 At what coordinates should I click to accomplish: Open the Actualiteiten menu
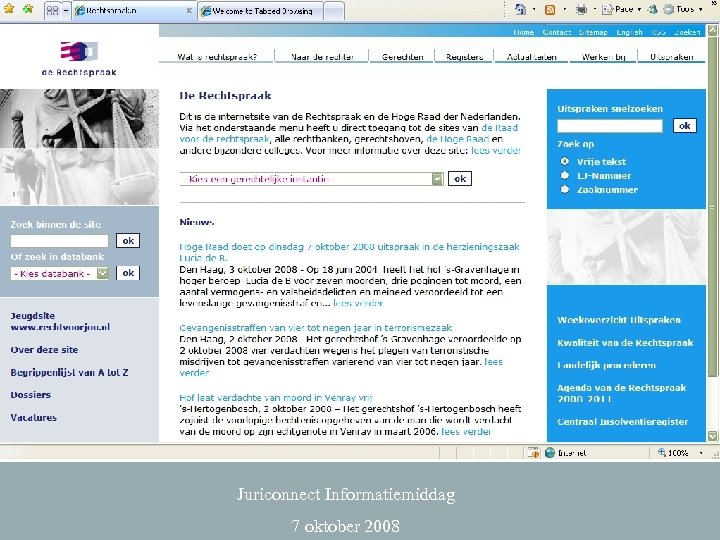point(532,57)
